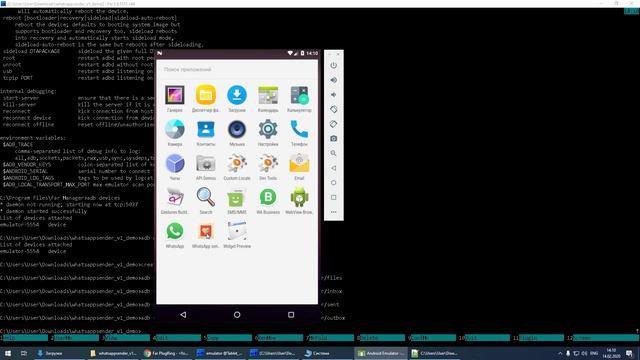This screenshot has height=360, width=640.
Task: Open the Email app
Action: [x=299, y=163]
